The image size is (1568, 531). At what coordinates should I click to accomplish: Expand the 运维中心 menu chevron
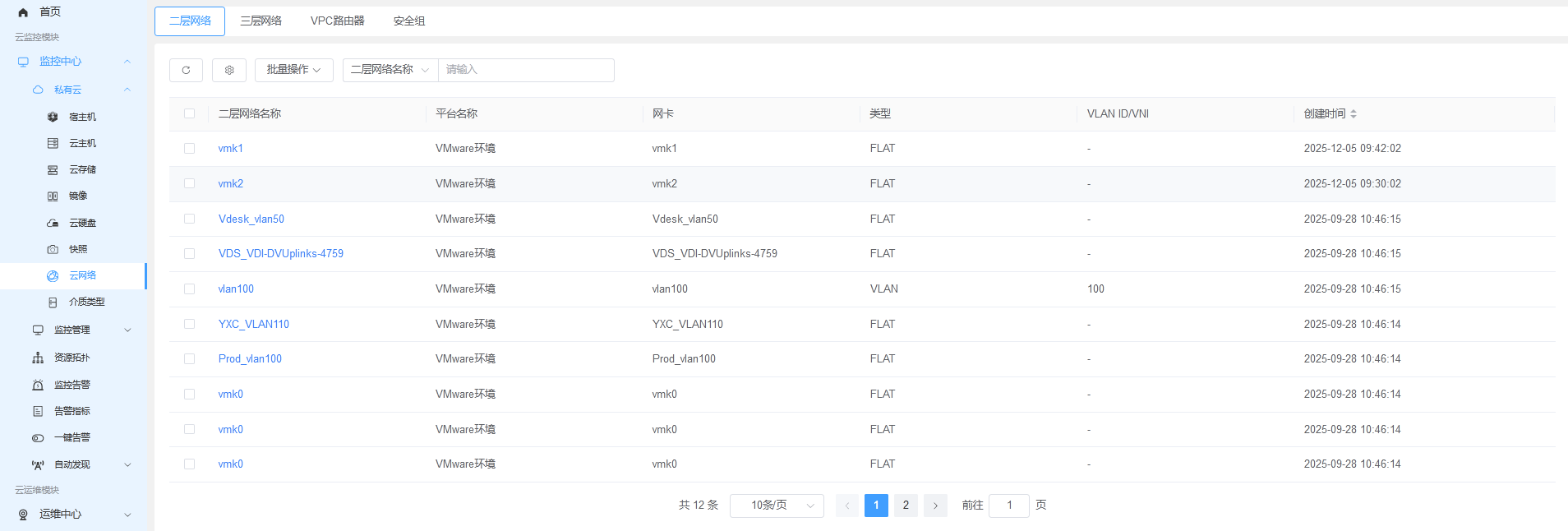coord(127,515)
